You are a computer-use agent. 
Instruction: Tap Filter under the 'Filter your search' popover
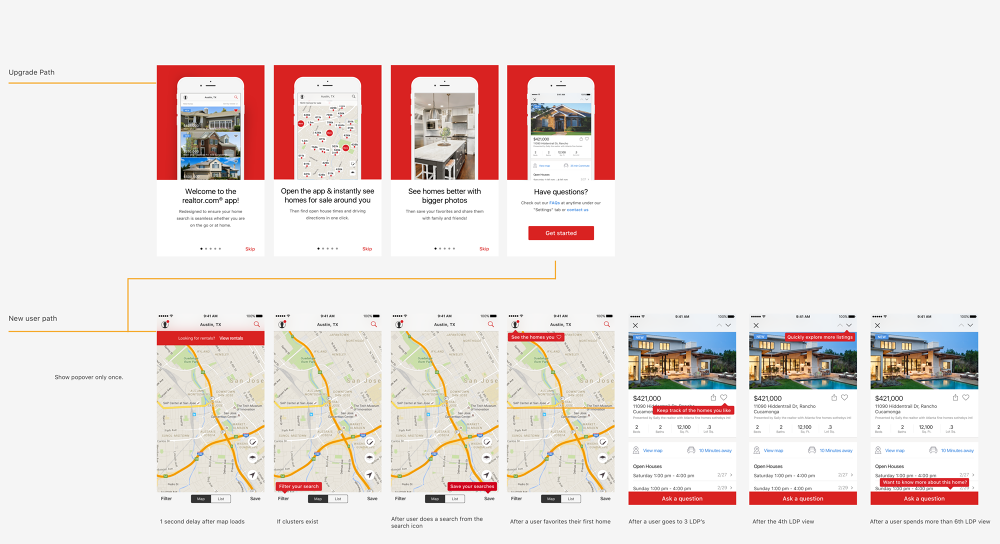click(x=283, y=499)
